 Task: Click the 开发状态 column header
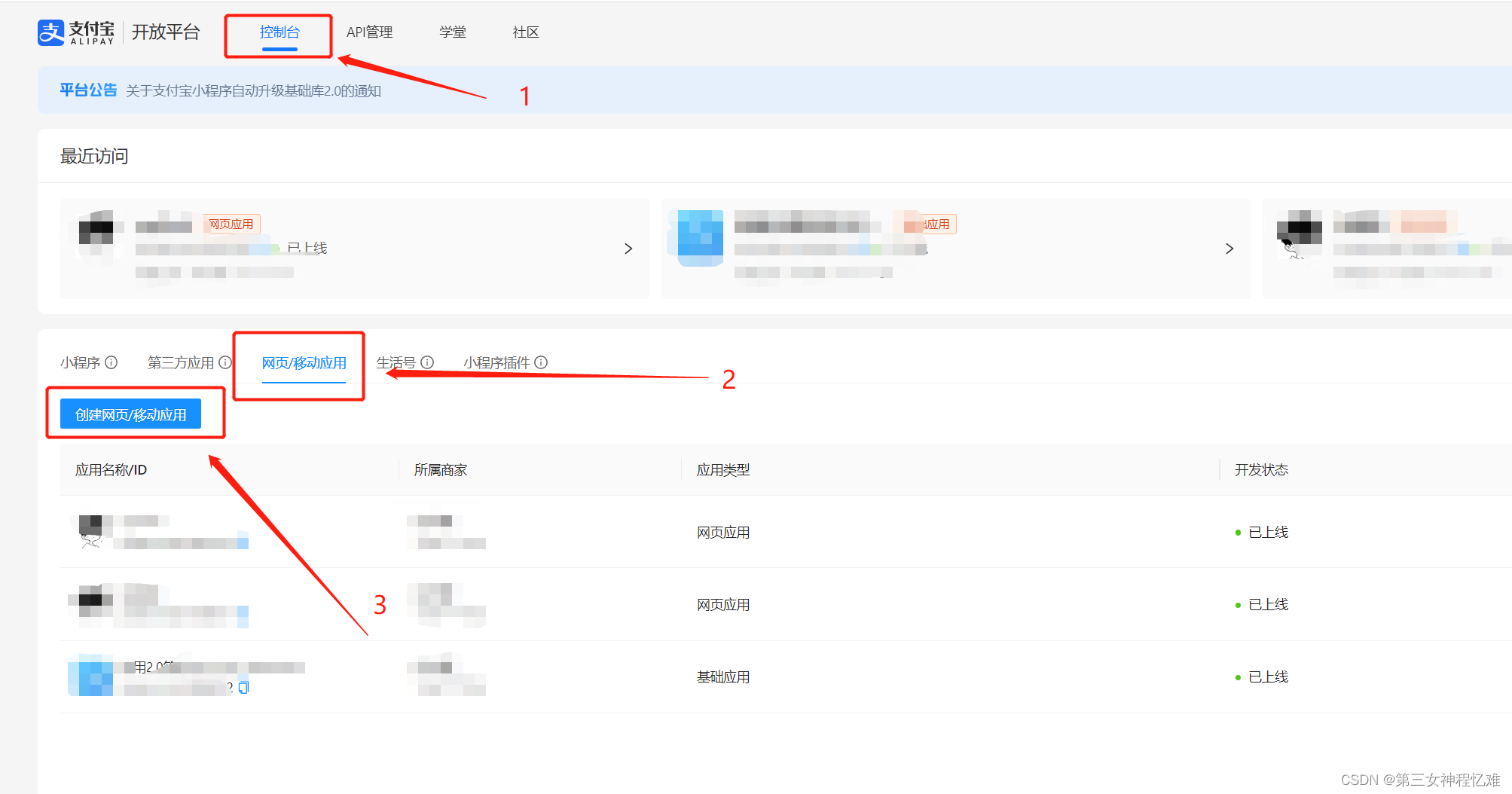click(1261, 470)
